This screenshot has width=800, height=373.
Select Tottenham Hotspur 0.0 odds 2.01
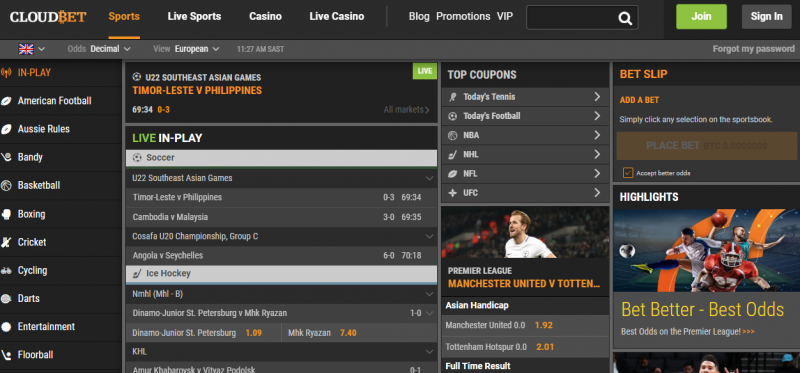[545, 347]
